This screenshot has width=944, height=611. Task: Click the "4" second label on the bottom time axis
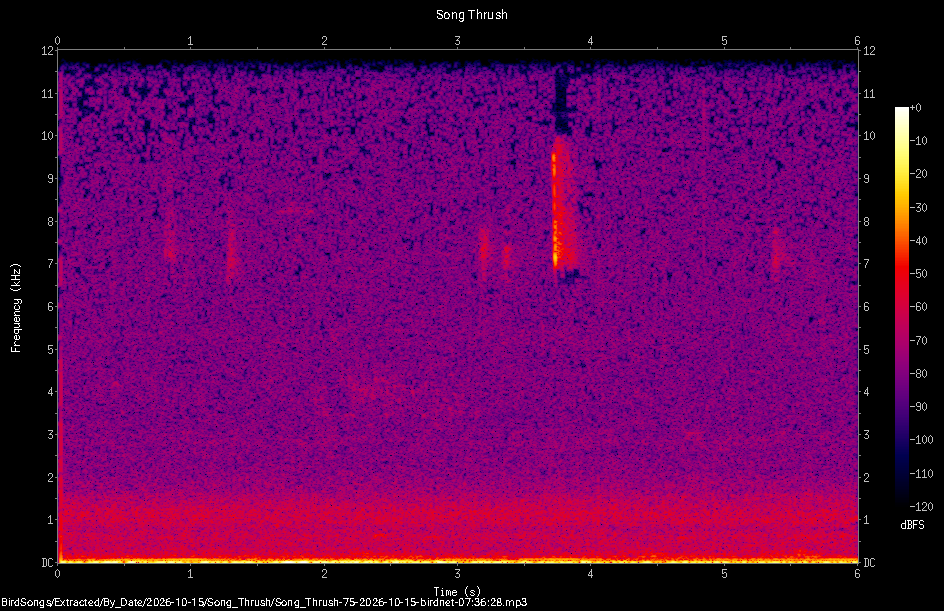point(591,574)
